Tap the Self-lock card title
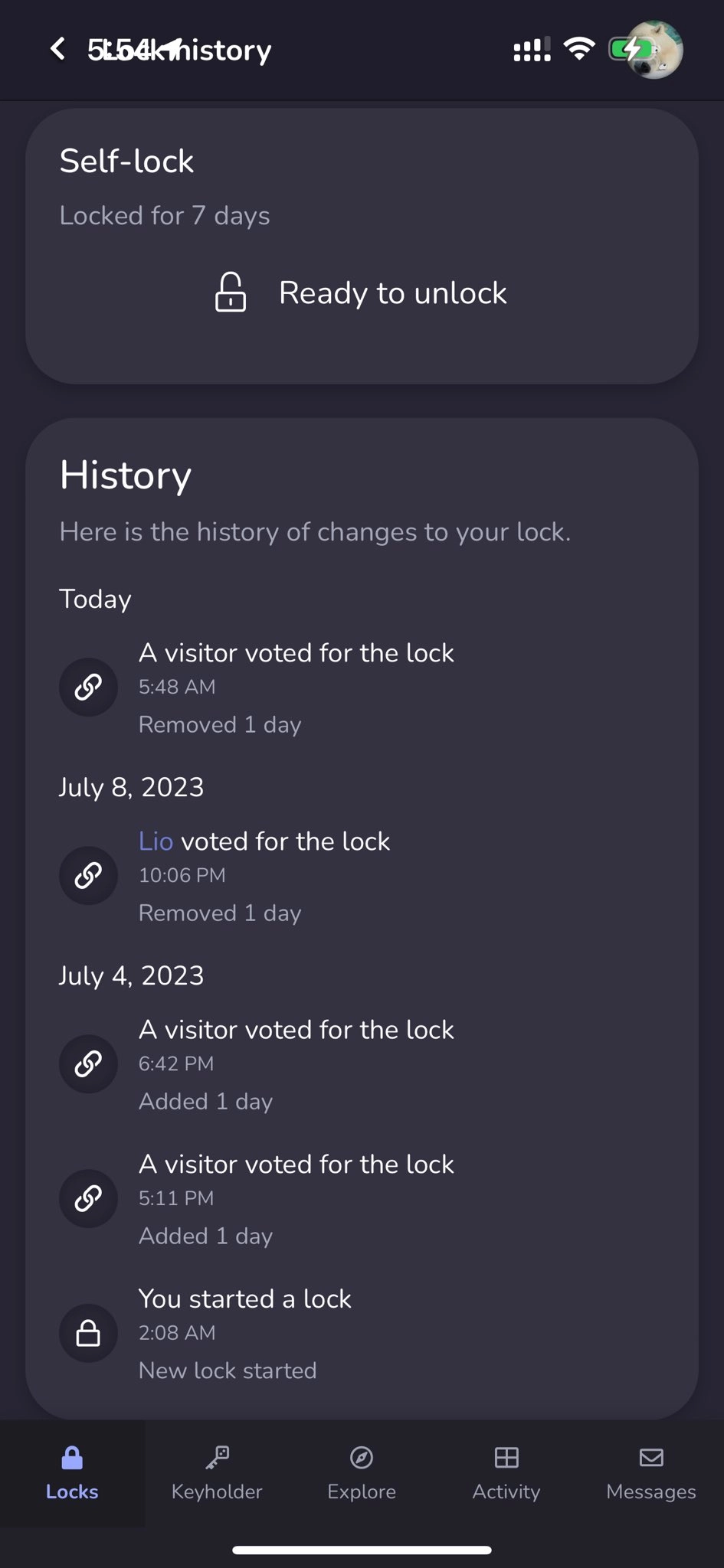Viewport: 724px width, 1568px height. [126, 162]
